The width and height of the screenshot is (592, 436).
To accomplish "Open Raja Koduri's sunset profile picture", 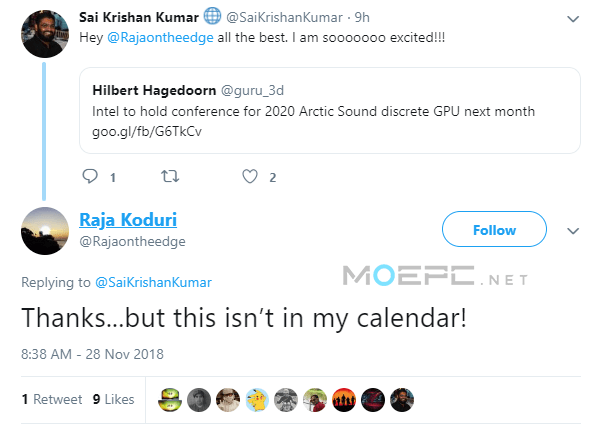I will (45, 231).
